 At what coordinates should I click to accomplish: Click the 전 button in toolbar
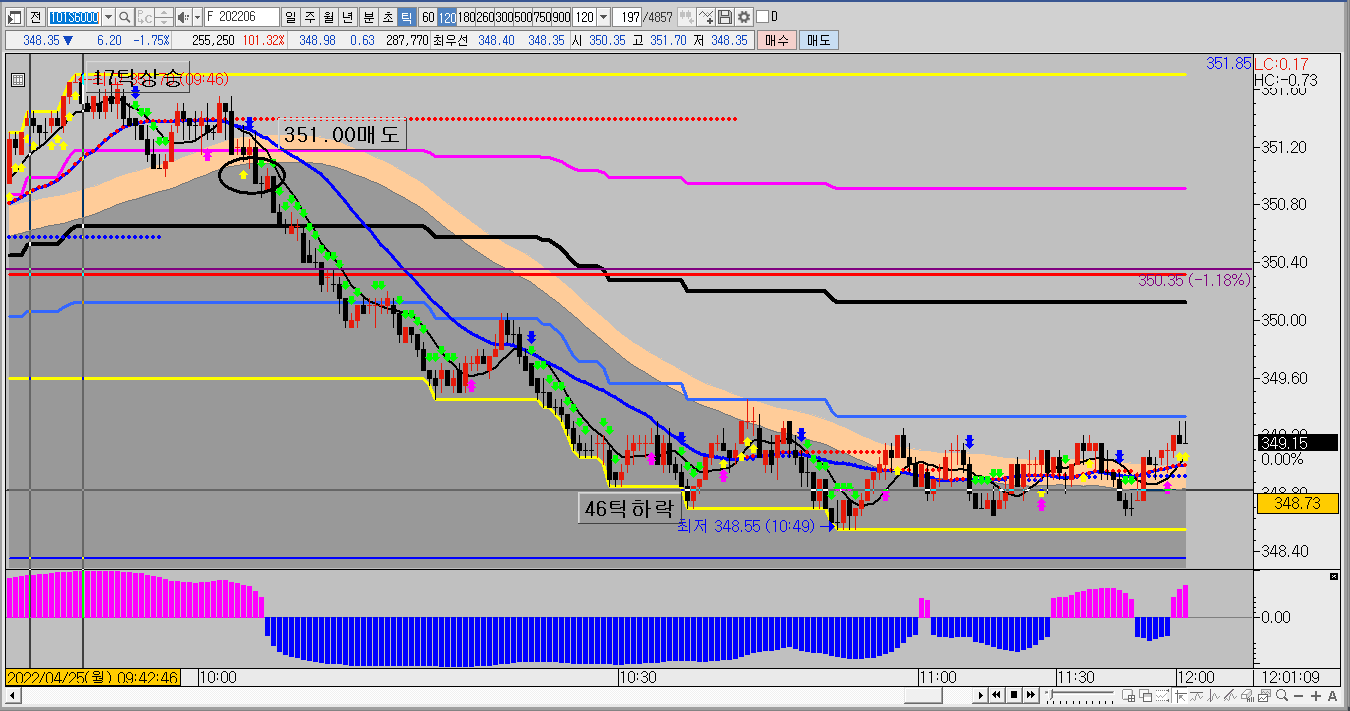(36, 17)
